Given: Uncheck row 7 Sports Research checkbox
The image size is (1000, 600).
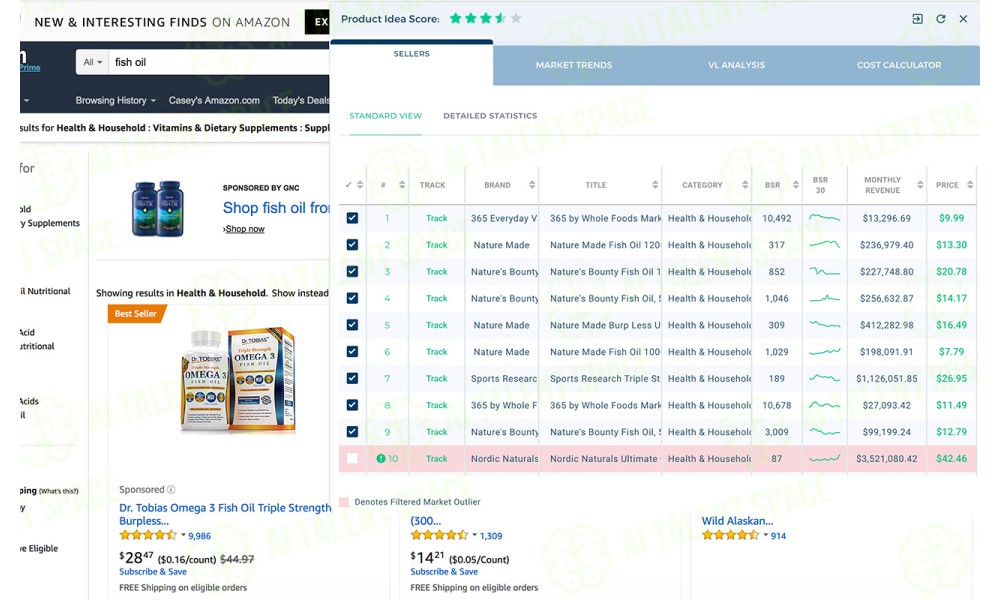Looking at the screenshot, I should point(352,379).
